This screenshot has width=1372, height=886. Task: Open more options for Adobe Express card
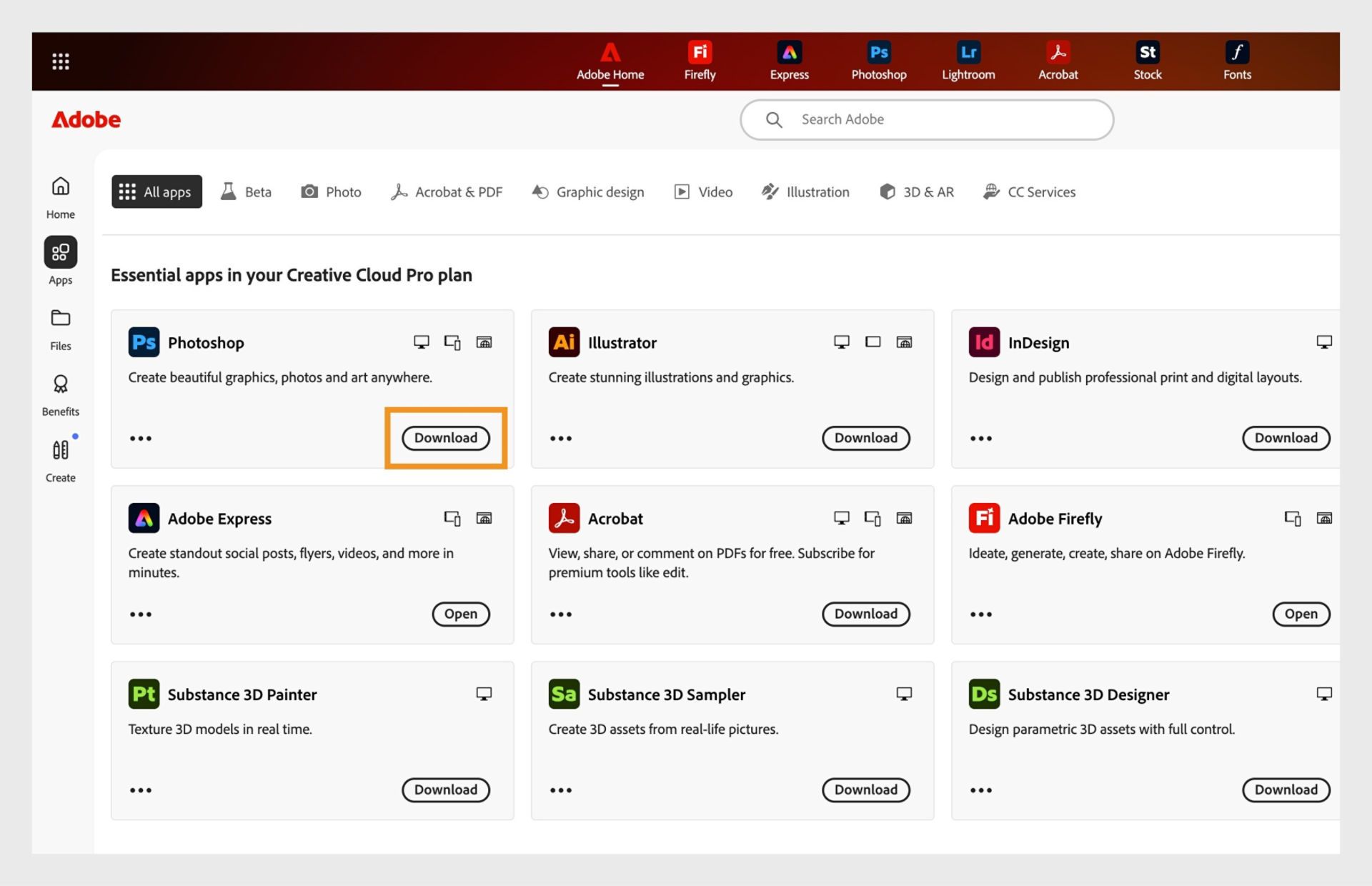(141, 614)
